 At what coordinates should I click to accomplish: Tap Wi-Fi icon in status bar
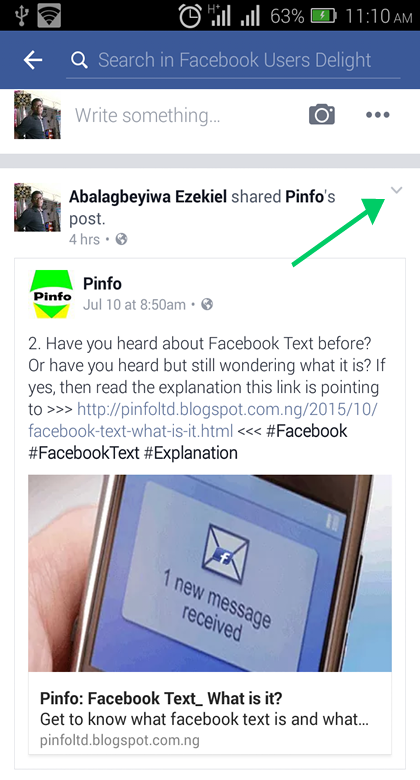[x=49, y=16]
